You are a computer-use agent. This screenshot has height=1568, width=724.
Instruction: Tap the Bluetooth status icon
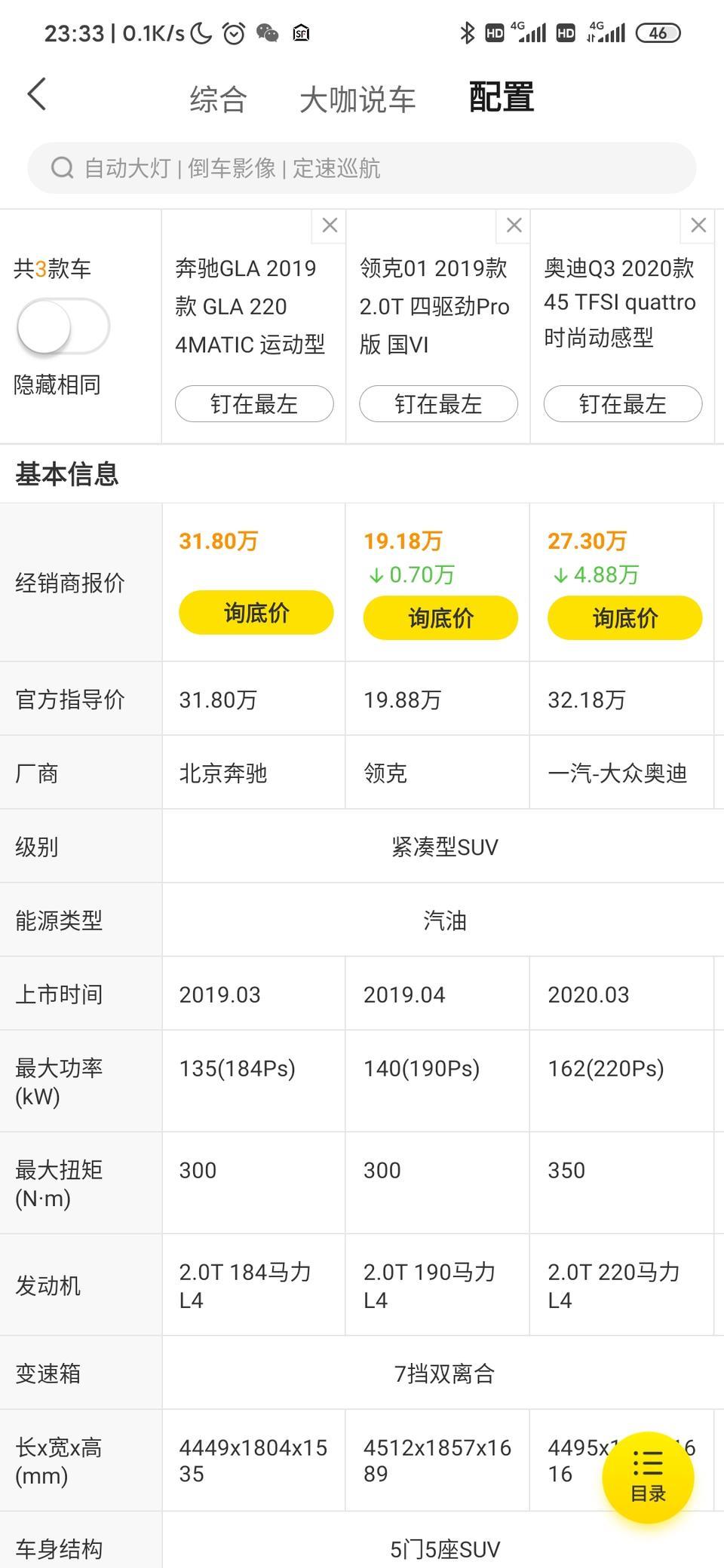pyautogui.click(x=468, y=33)
